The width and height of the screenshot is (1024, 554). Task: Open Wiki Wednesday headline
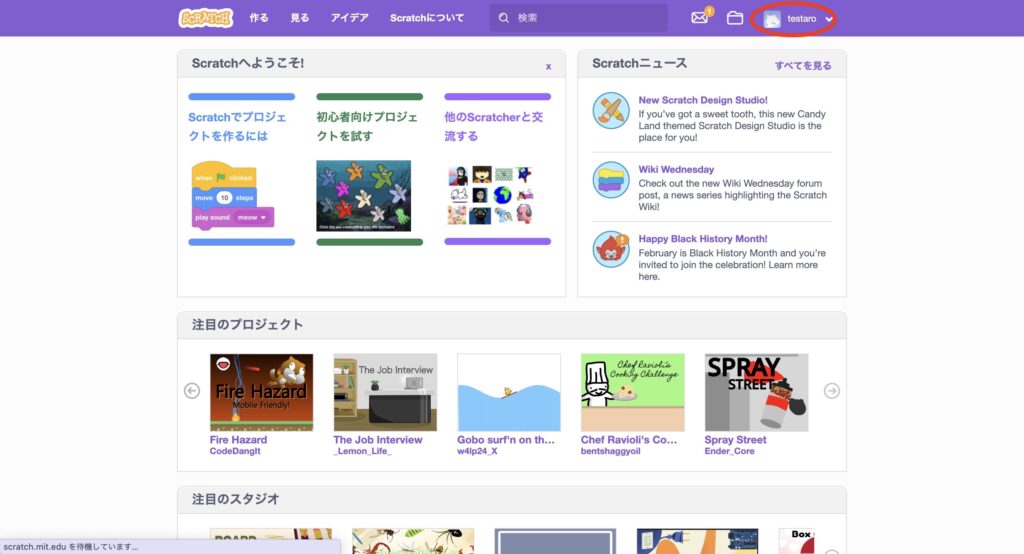[676, 169]
